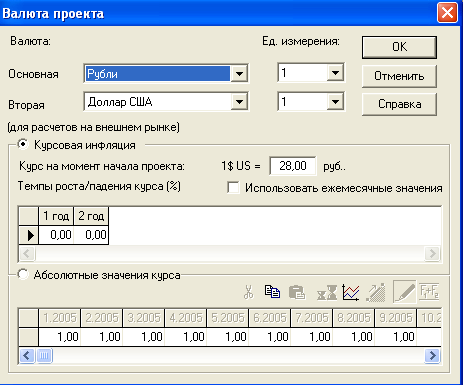
Task: Click the 2 год column header
Action: point(91,216)
